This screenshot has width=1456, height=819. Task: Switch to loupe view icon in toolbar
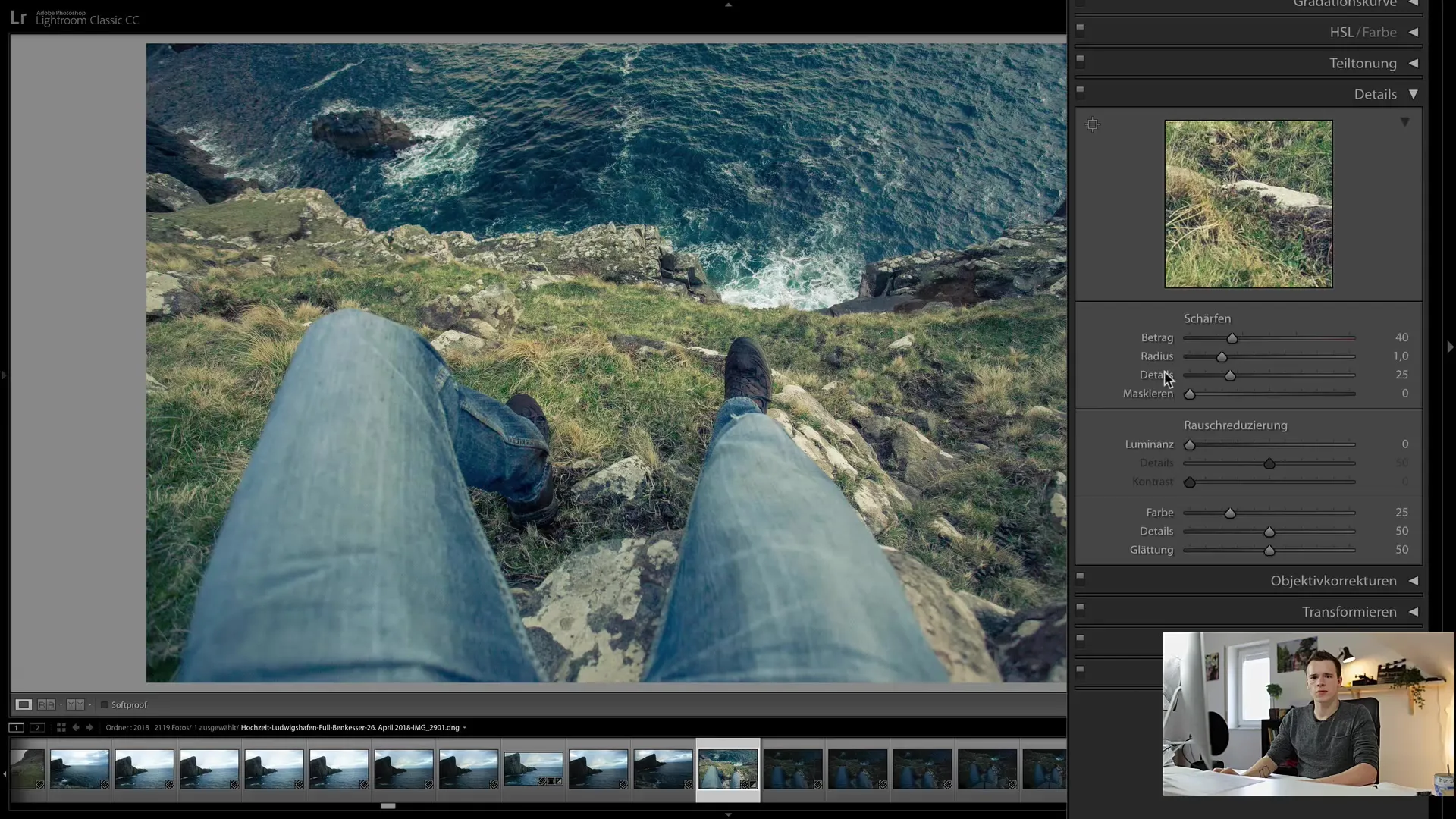pos(24,704)
